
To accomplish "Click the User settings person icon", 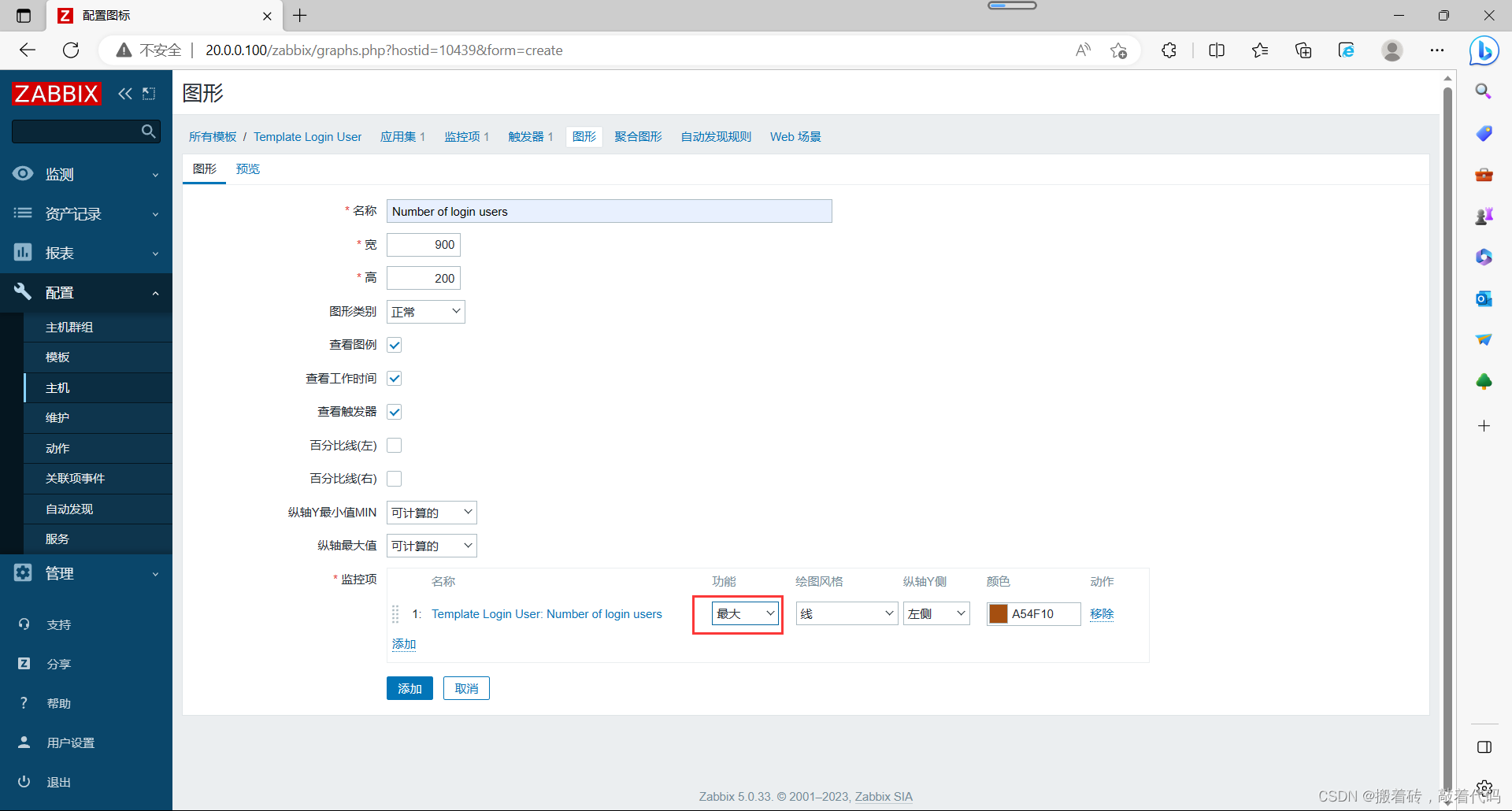I will pos(24,742).
